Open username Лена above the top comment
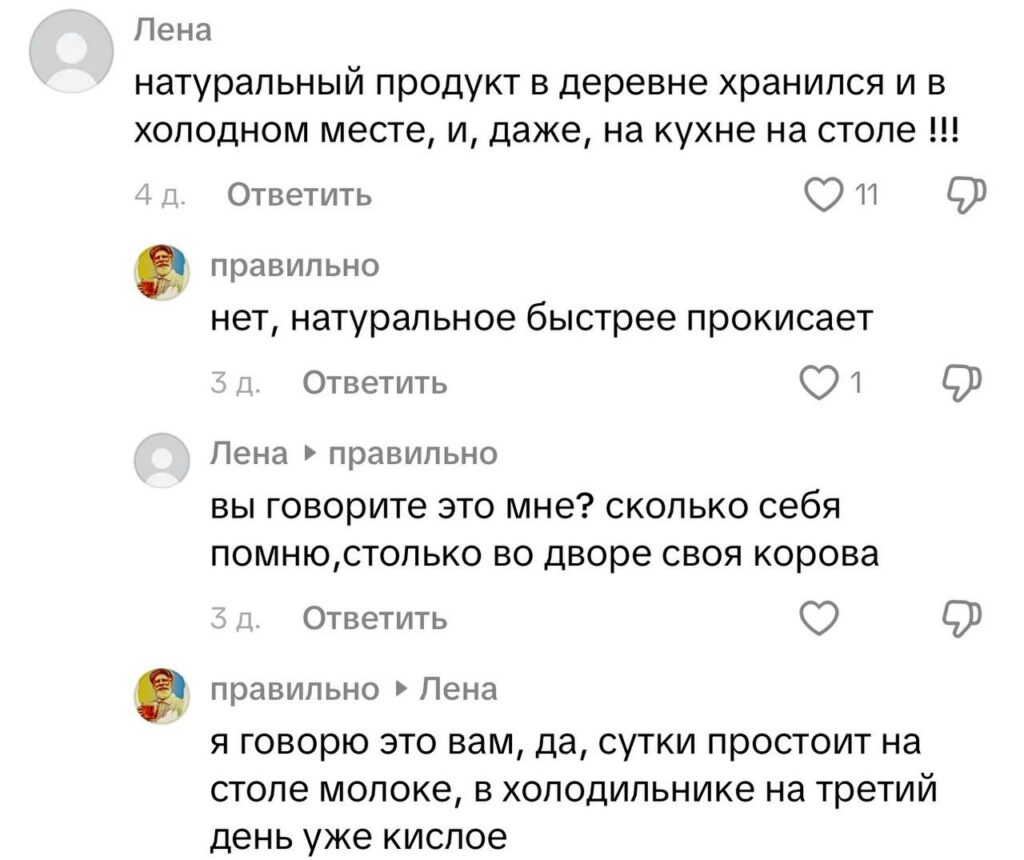Image resolution: width=1024 pixels, height=860 pixels. click(172, 31)
